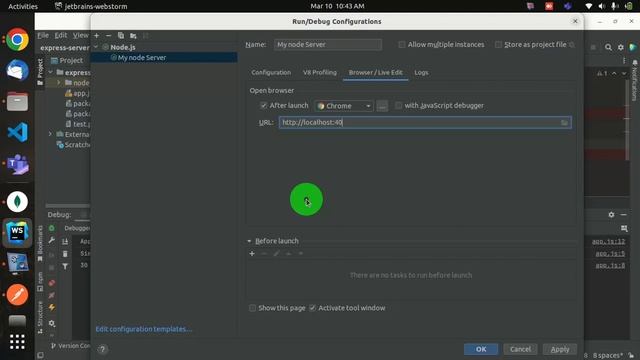Image resolution: width=640 pixels, height=360 pixels.
Task: Click the trash icon in debug console
Action: pos(65,254)
